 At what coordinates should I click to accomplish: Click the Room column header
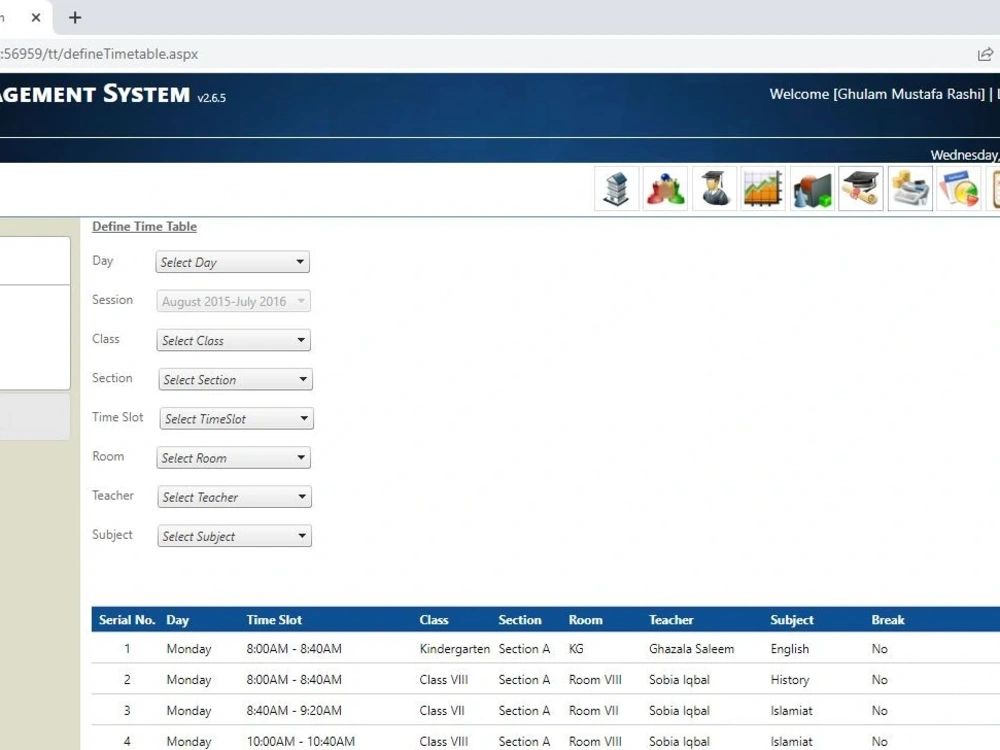point(585,620)
